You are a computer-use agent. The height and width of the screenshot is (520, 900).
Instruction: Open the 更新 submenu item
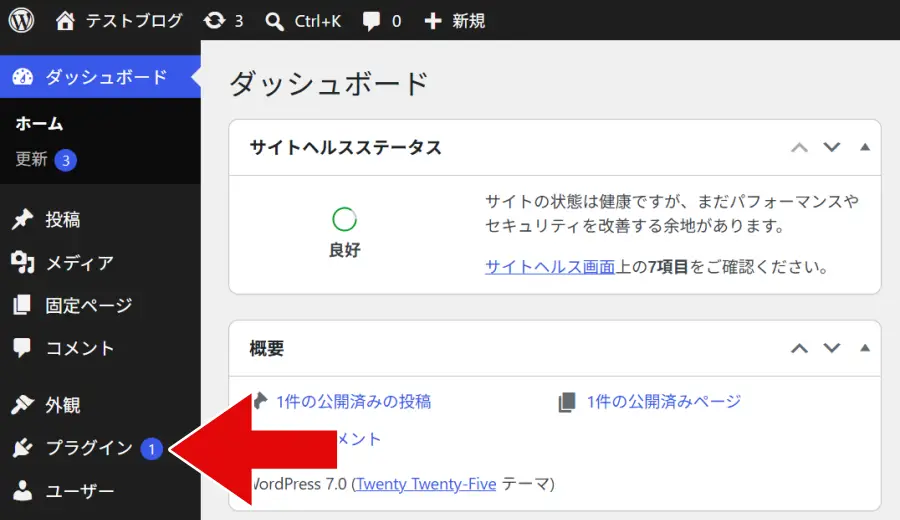(31, 159)
